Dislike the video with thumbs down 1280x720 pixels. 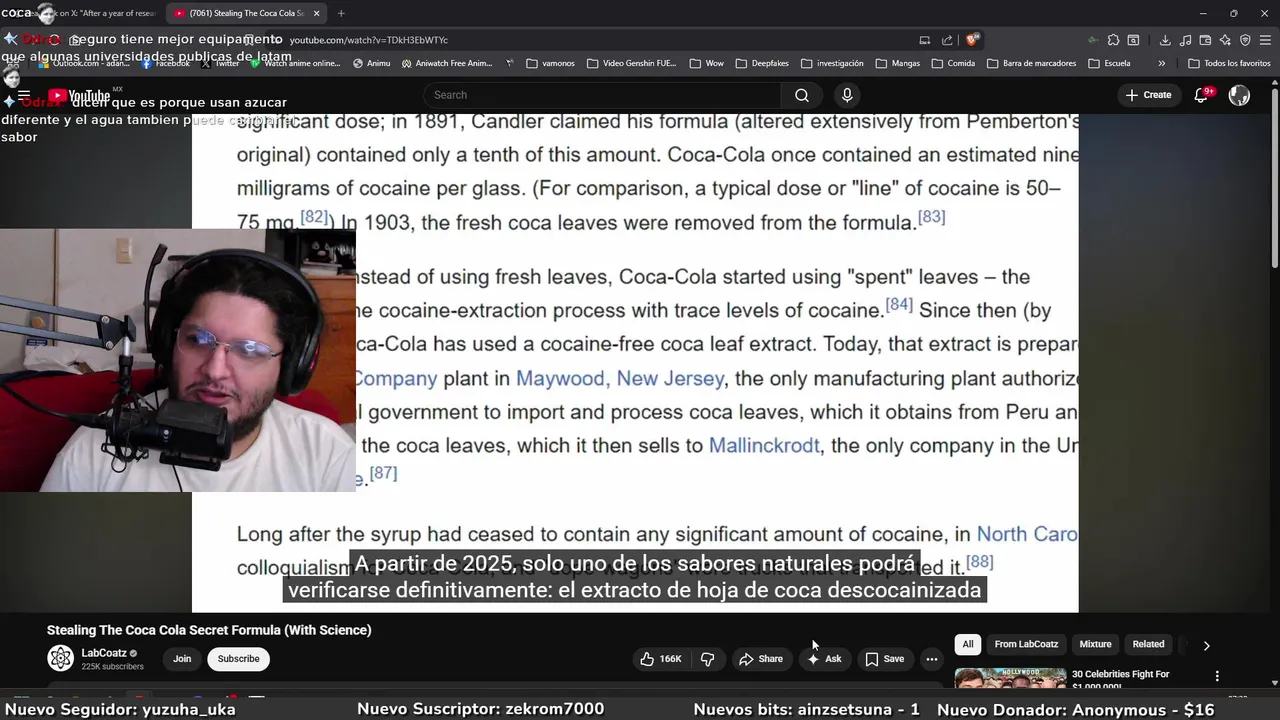[707, 659]
